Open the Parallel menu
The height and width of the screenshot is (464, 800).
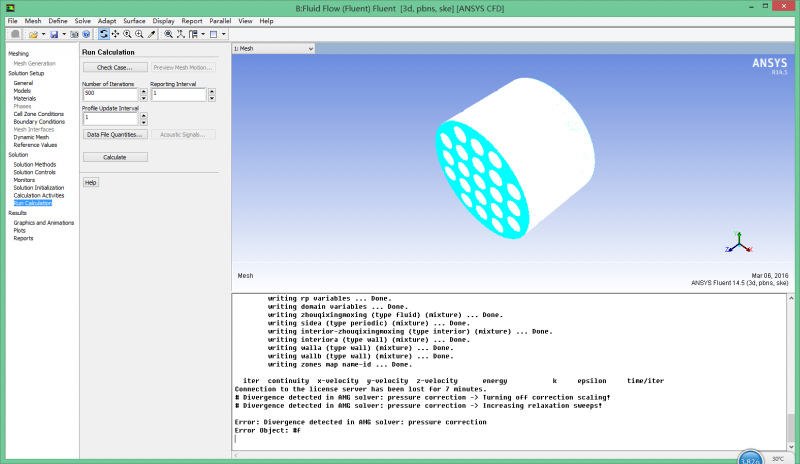pyautogui.click(x=220, y=21)
